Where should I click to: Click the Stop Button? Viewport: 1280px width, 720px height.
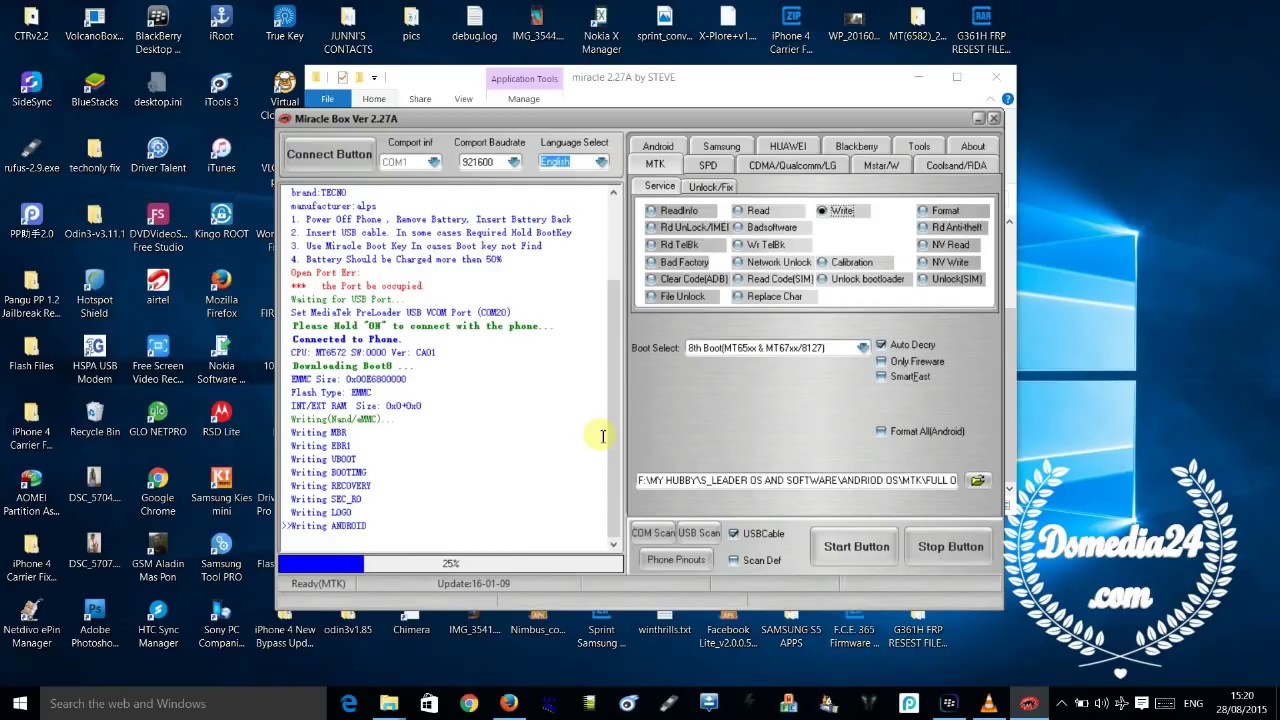(950, 547)
